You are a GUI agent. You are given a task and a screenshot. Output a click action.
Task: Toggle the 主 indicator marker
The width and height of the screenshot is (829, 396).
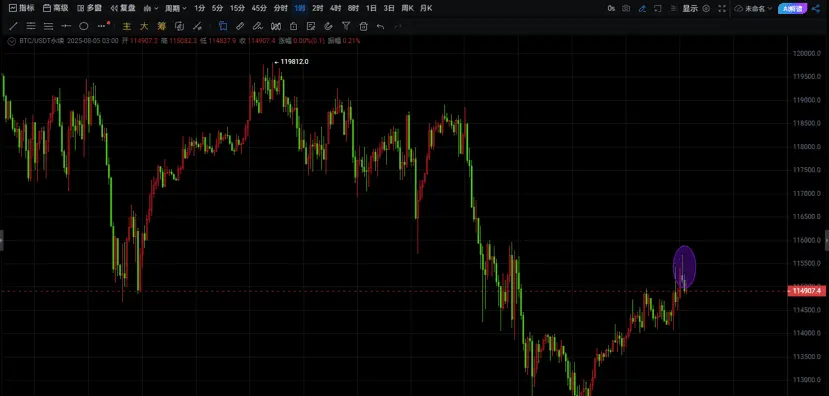126,26
